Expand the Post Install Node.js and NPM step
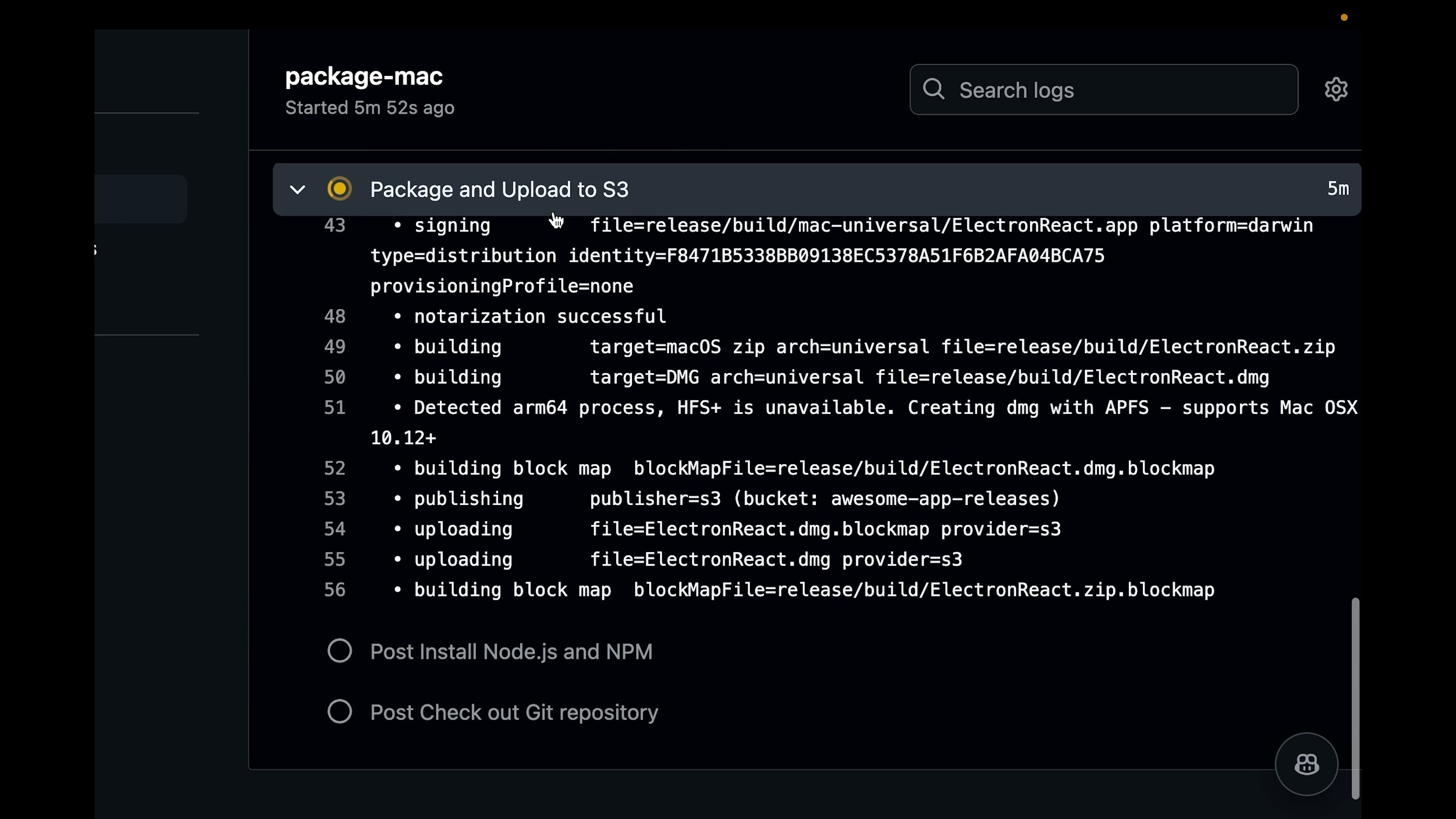This screenshot has height=819, width=1456. (x=511, y=652)
